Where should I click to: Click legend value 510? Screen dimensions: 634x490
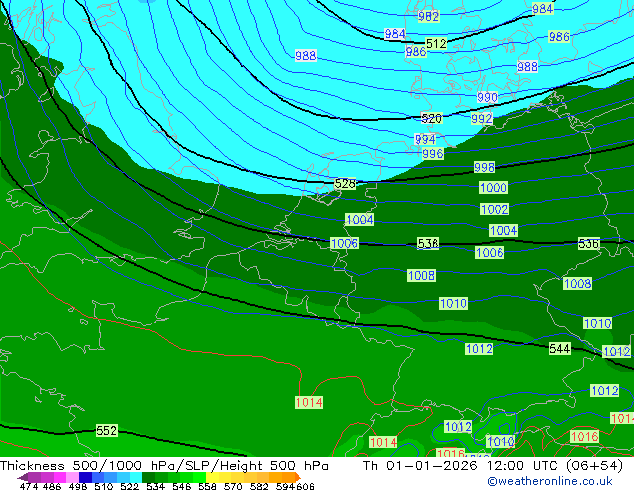point(104,486)
